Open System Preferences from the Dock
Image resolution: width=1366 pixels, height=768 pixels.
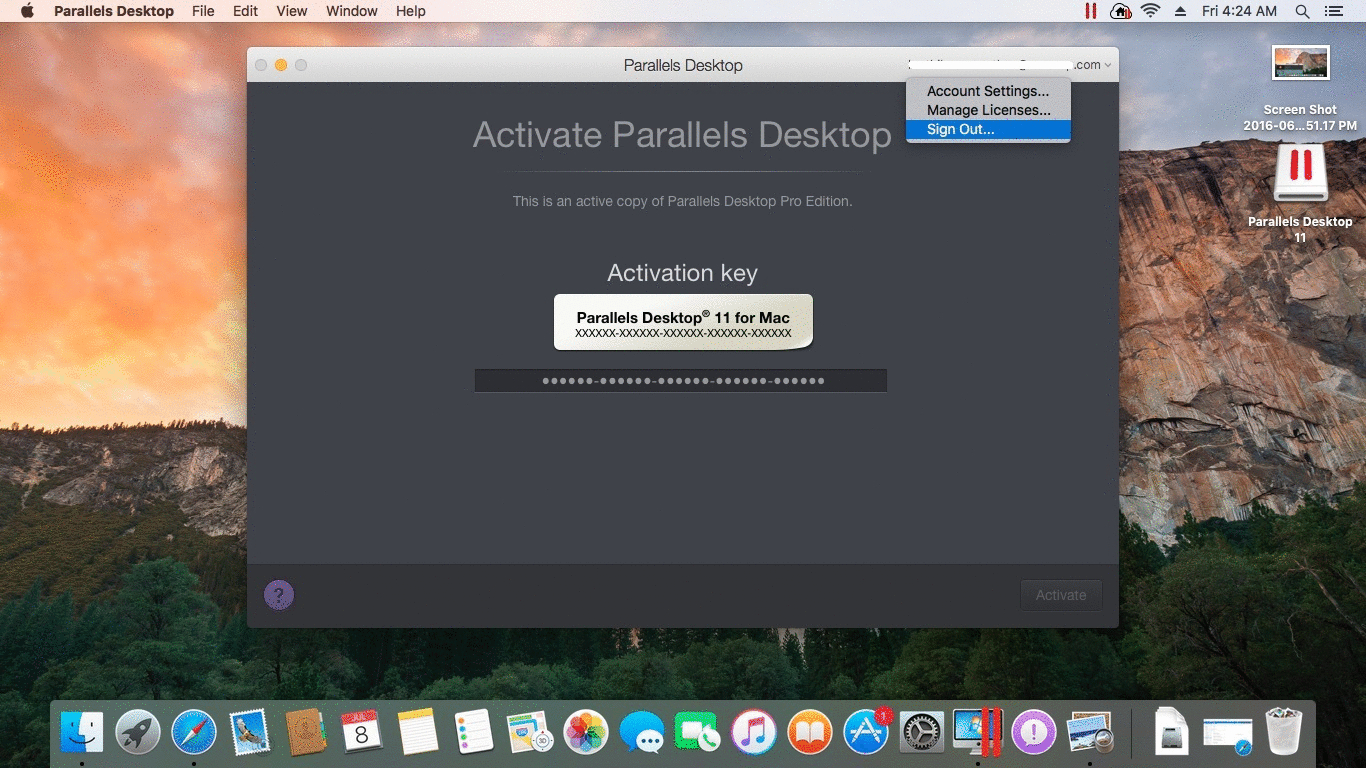click(921, 732)
